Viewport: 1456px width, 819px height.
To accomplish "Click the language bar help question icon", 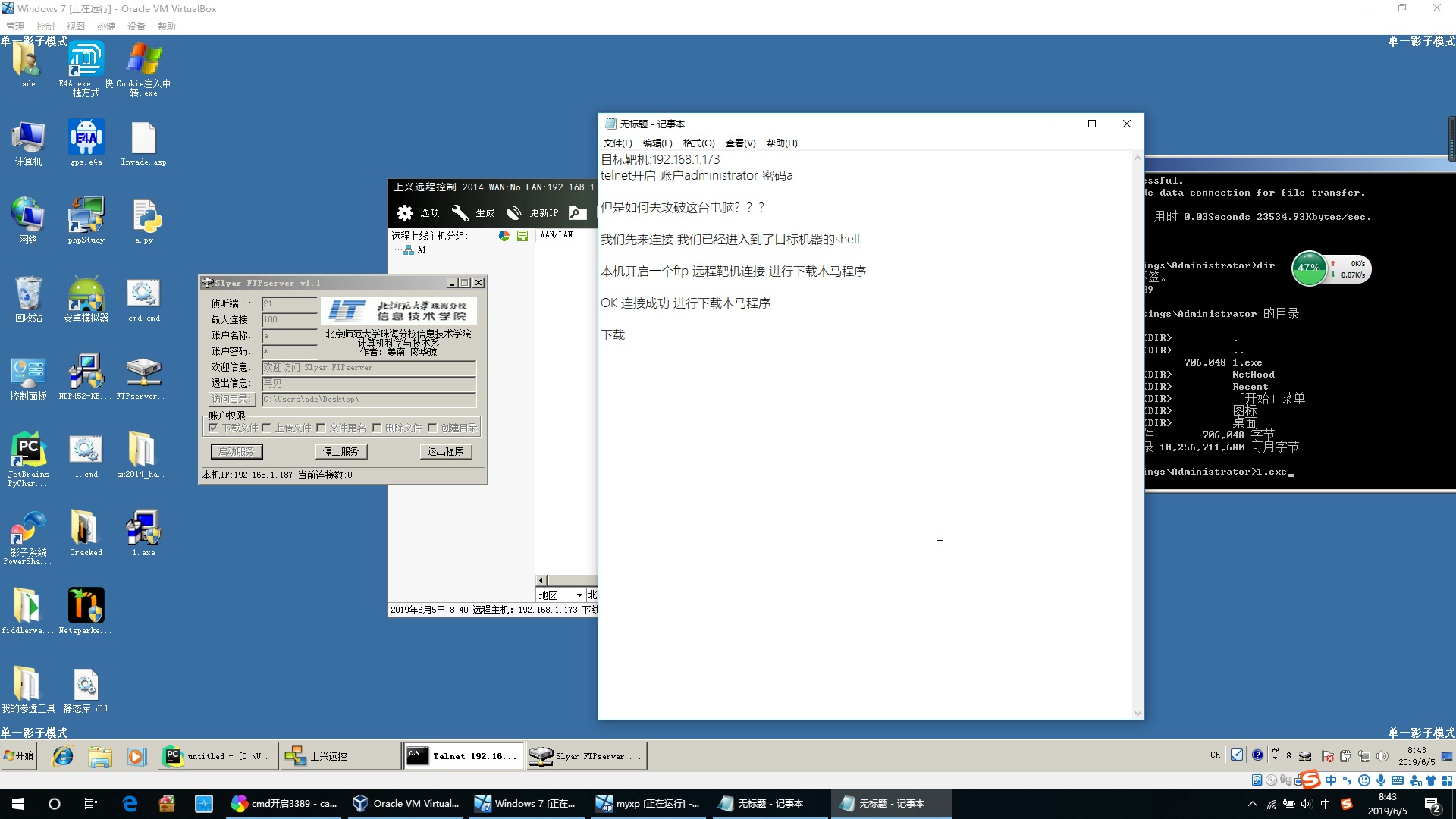I will (x=1257, y=755).
